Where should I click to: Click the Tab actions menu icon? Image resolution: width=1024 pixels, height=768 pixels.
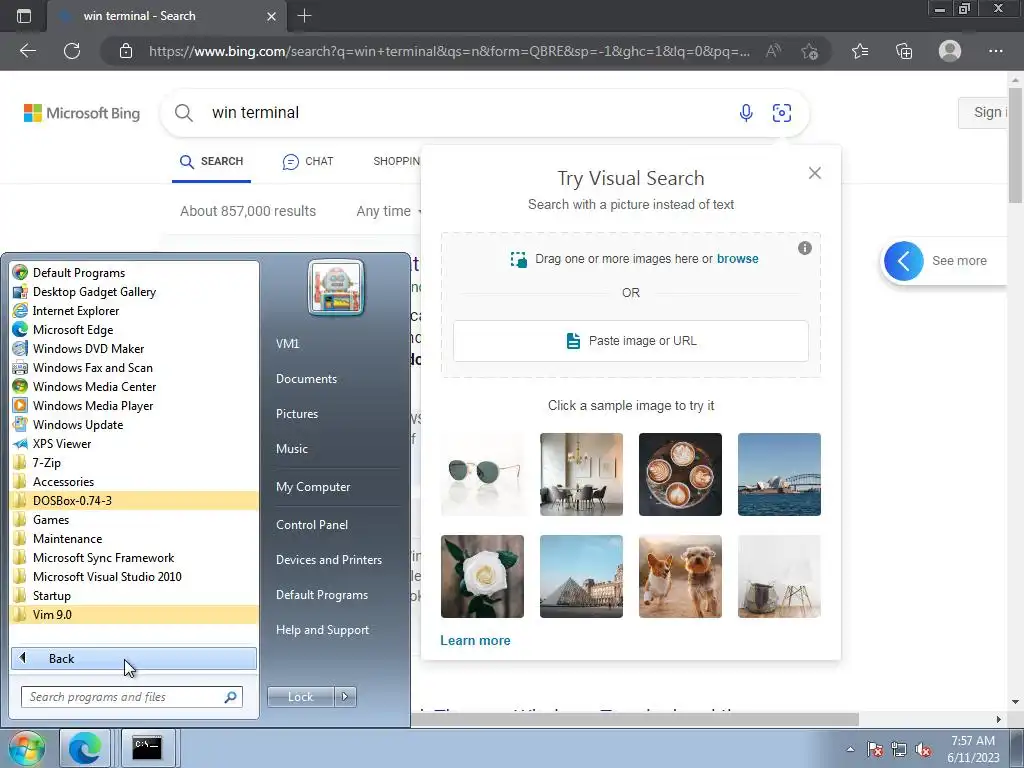pos(24,16)
